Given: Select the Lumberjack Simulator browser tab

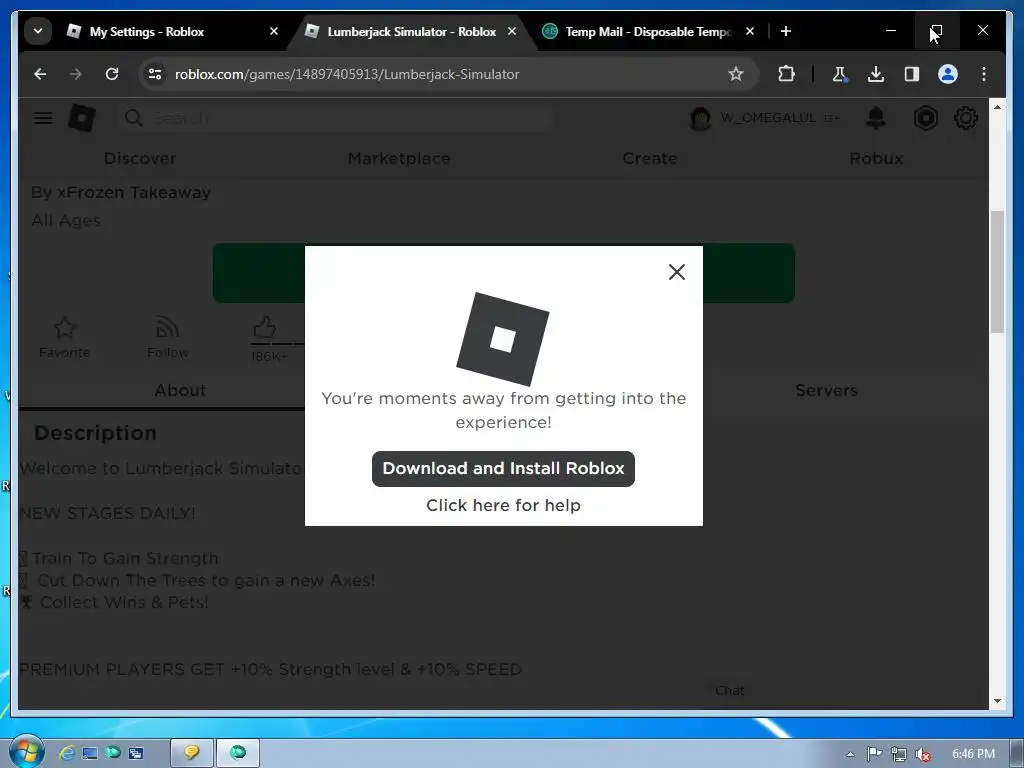Looking at the screenshot, I should pos(411,31).
